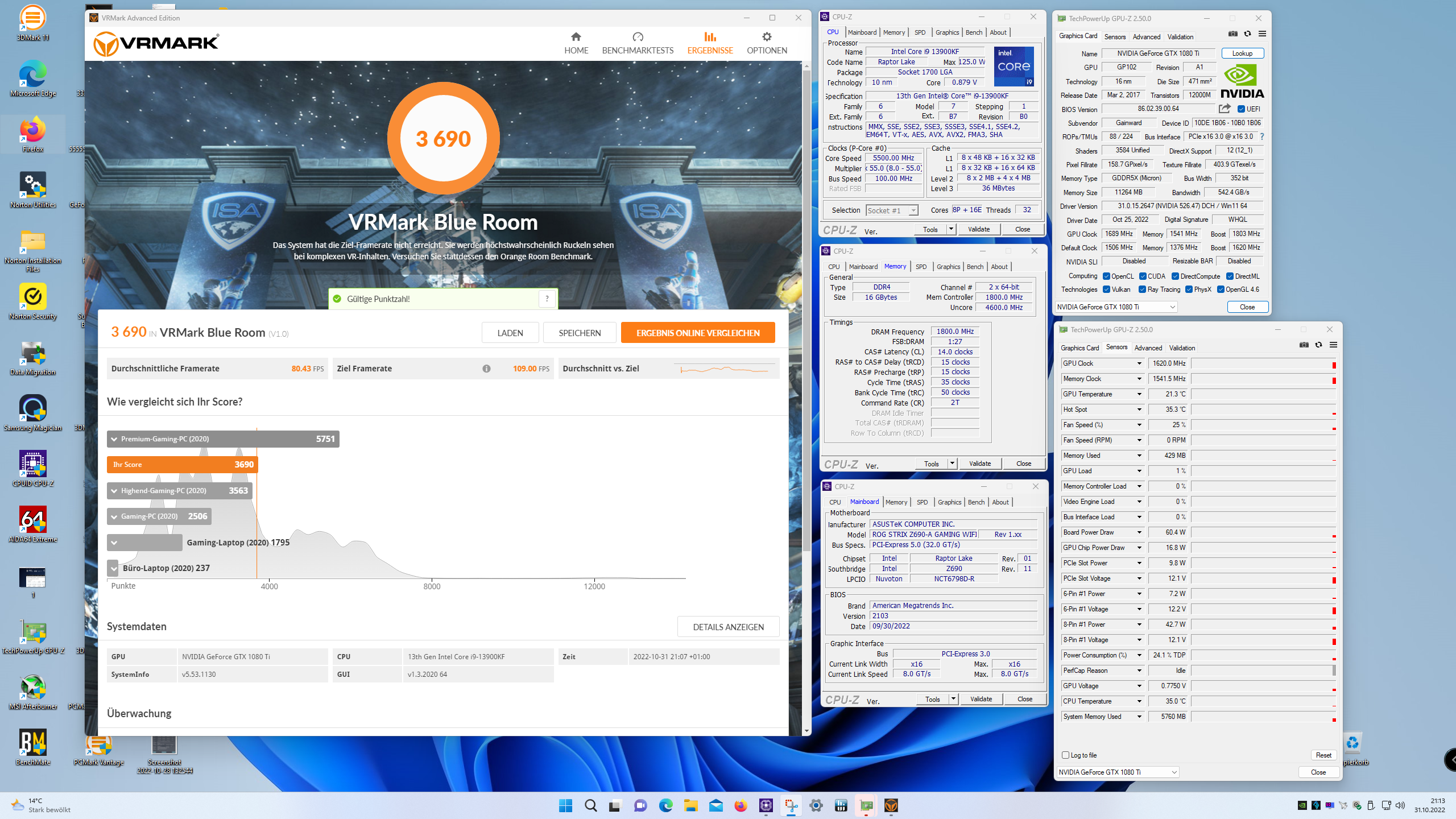Refresh sensors in lower GPU-Z window
The width and height of the screenshot is (1456, 819).
click(1318, 345)
